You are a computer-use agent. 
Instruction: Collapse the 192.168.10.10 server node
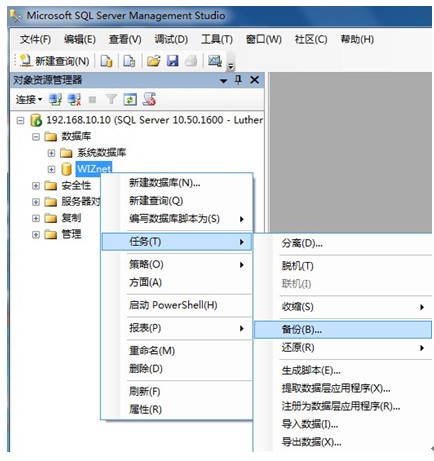[x=20, y=120]
